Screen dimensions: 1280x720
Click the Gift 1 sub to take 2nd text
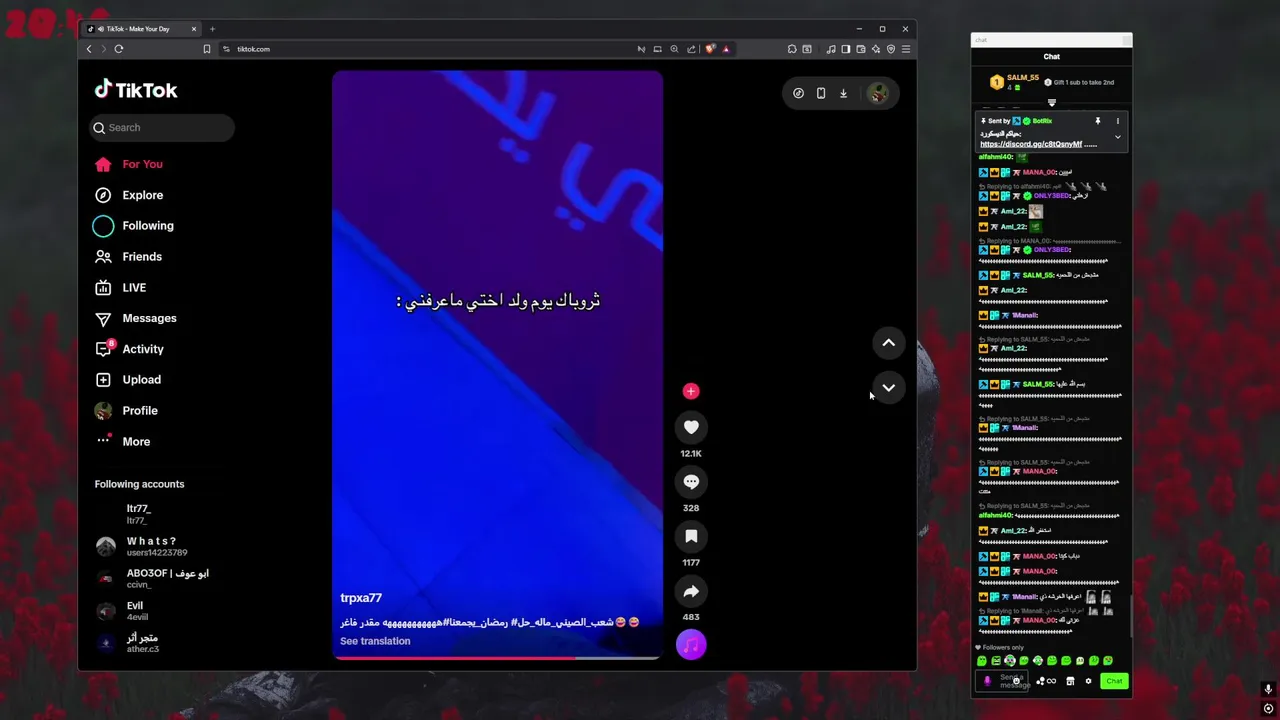click(x=1083, y=82)
